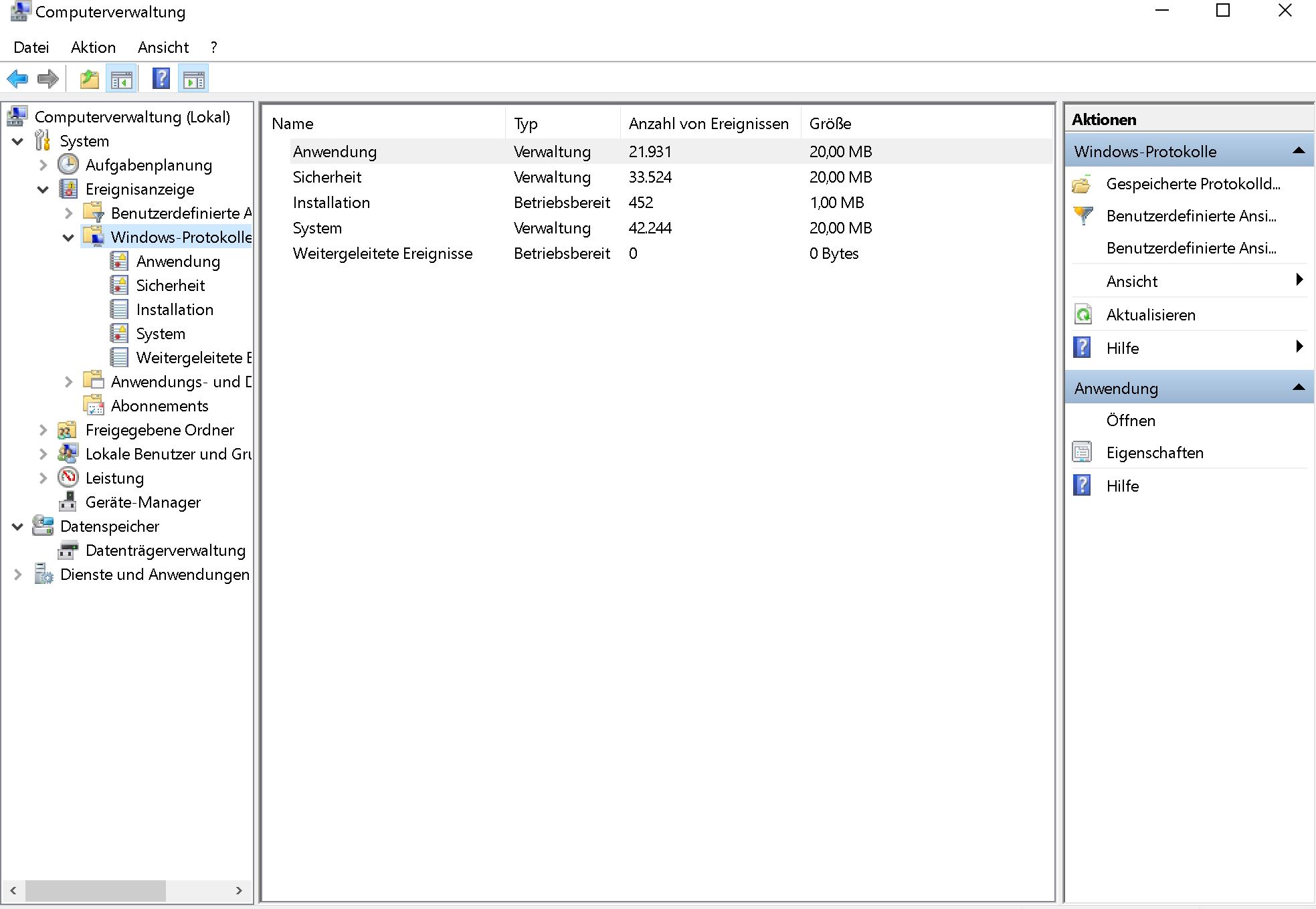Click the Datenträgerverwaltung disk icon
Image resolution: width=1316 pixels, height=909 pixels.
(68, 550)
